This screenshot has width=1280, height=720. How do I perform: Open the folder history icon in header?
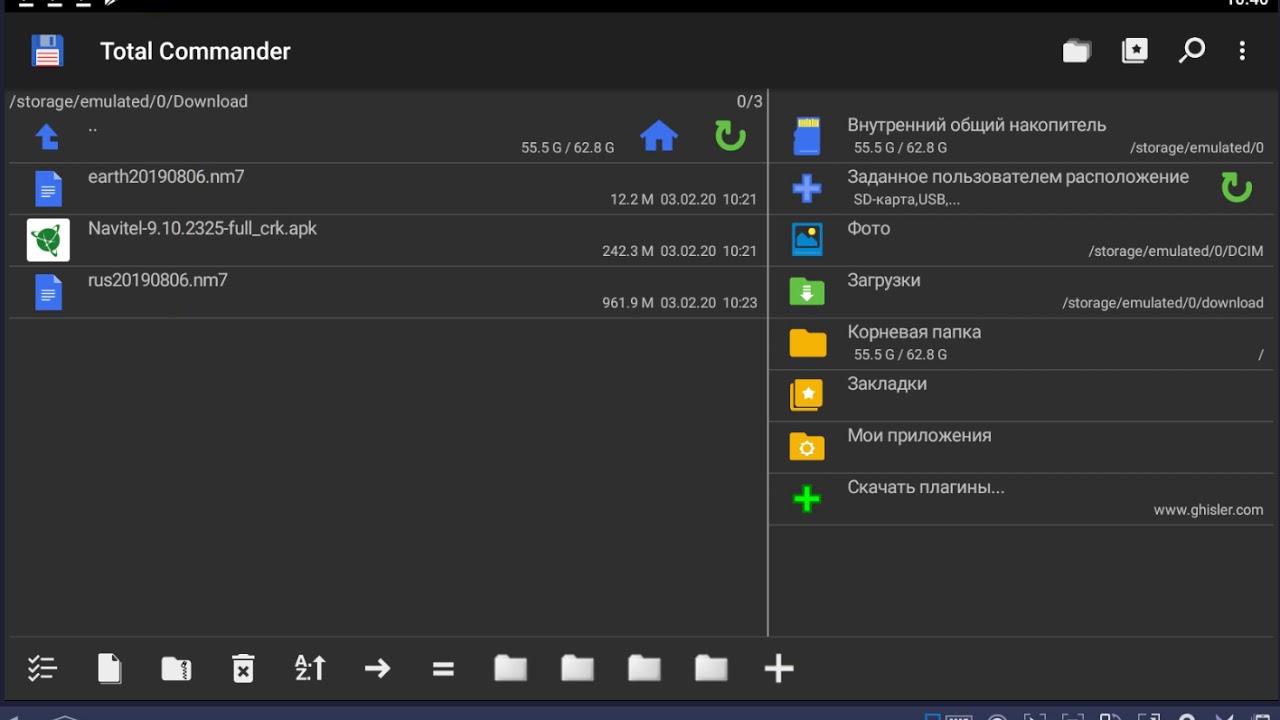pos(1076,51)
